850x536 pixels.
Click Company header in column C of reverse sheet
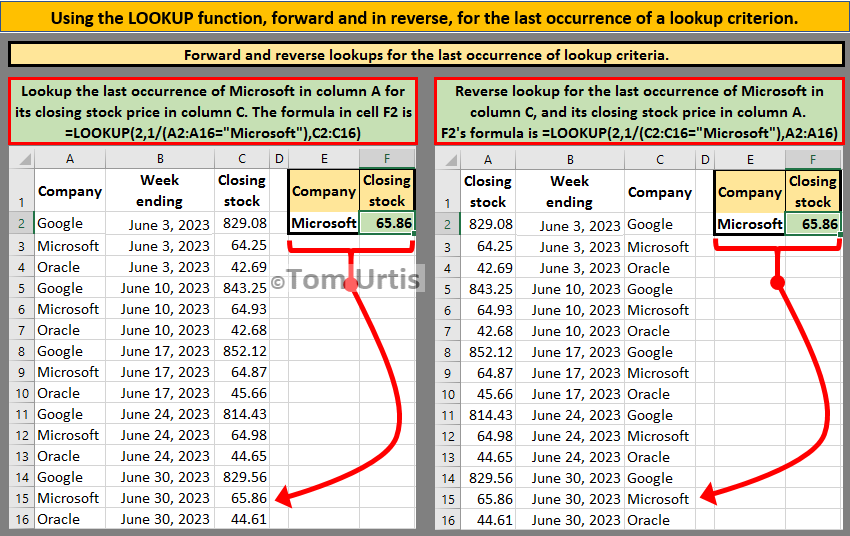click(660, 192)
